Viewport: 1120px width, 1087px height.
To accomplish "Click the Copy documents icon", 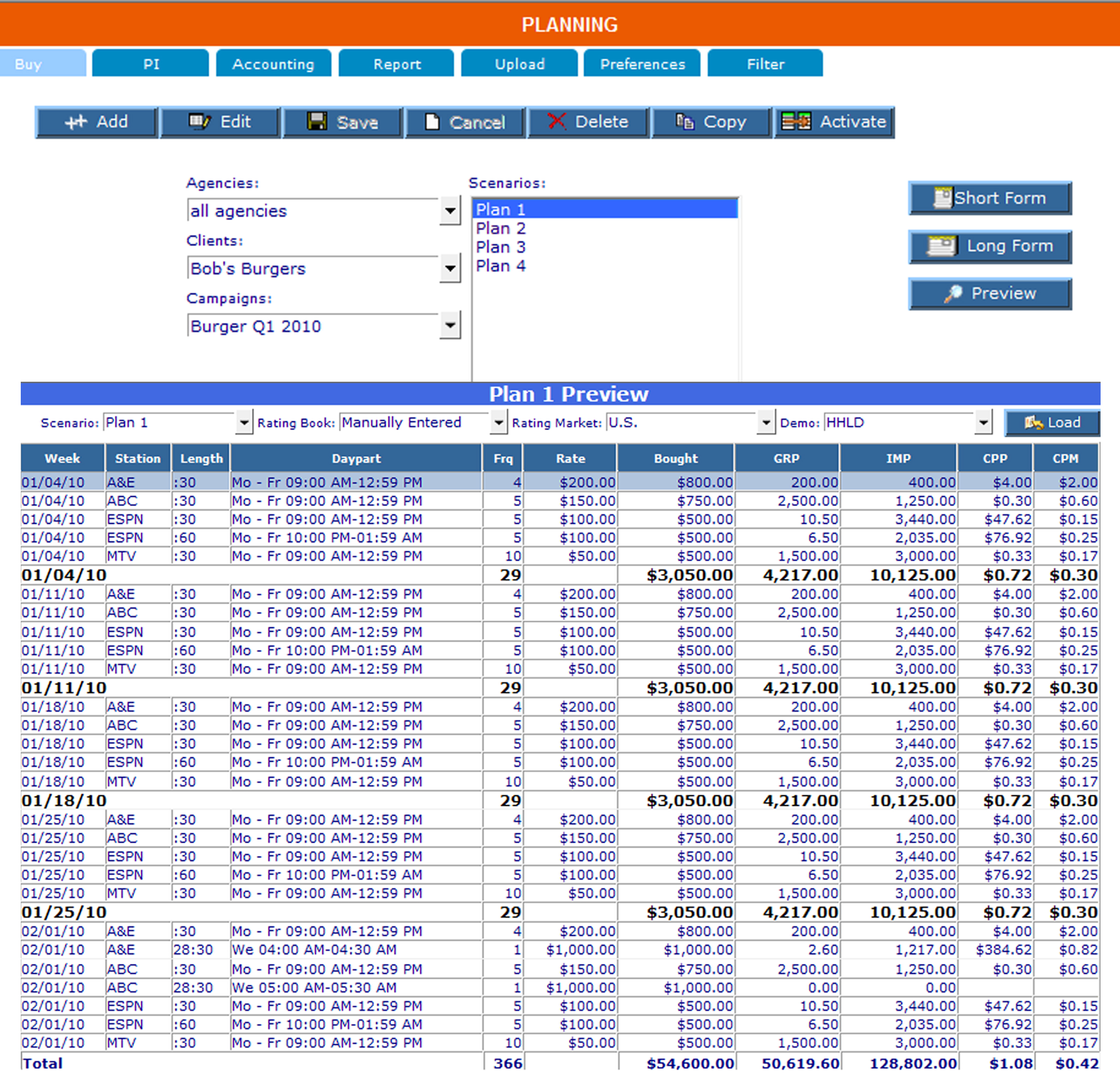I will 685,121.
